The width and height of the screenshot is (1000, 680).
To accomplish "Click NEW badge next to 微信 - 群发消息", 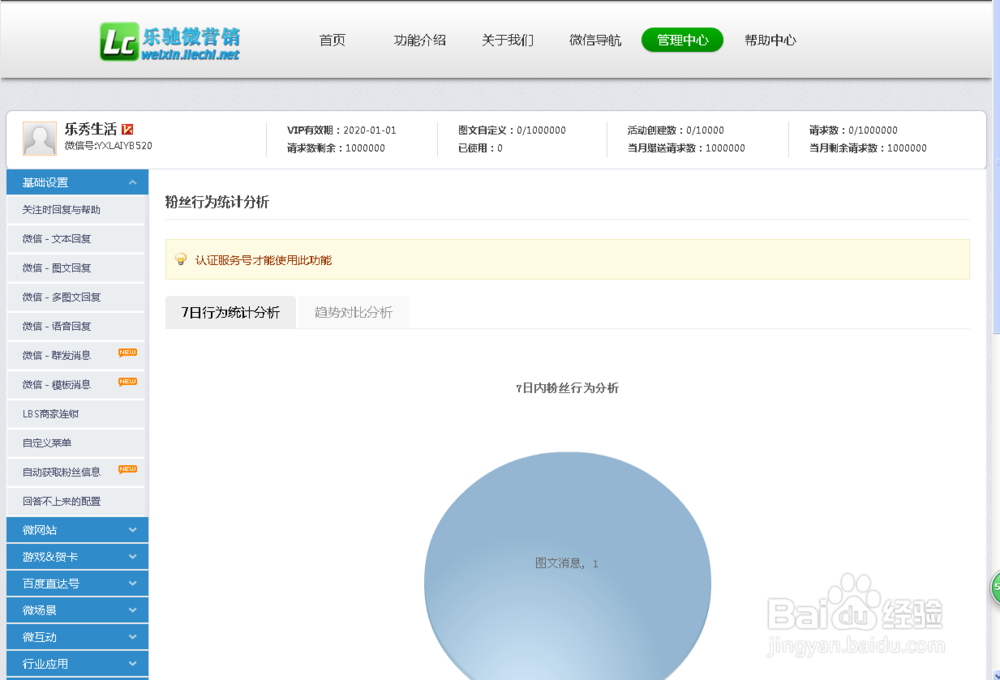I will [x=128, y=353].
